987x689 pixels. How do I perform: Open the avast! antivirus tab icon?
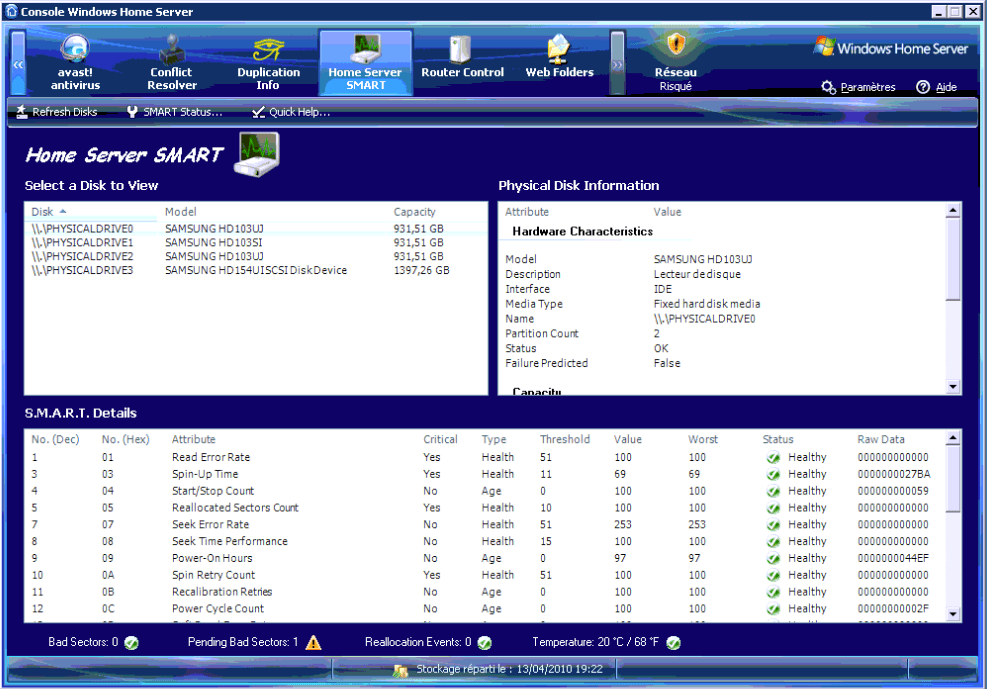[75, 48]
